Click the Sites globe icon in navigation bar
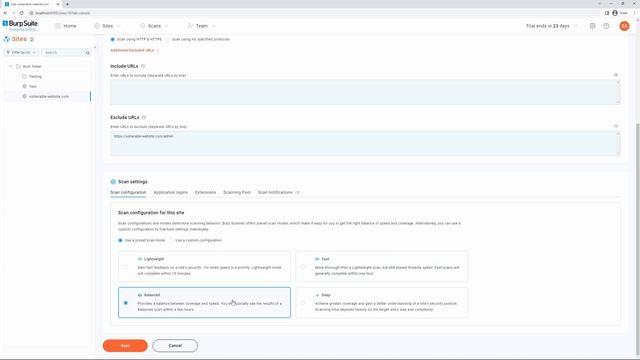Viewport: 640px width, 360px height. click(x=97, y=26)
